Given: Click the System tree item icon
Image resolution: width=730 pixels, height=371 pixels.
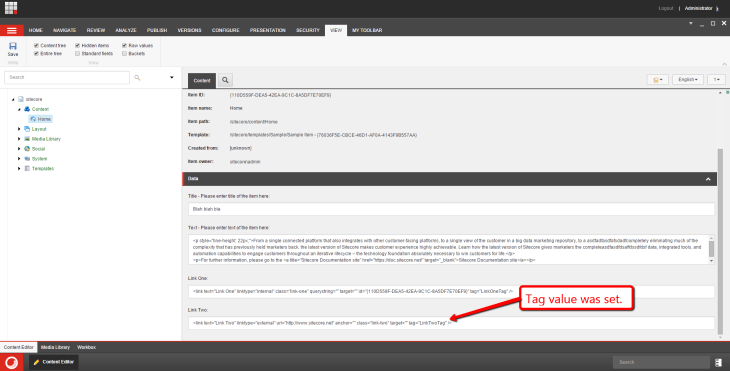Looking at the screenshot, I should (x=27, y=159).
